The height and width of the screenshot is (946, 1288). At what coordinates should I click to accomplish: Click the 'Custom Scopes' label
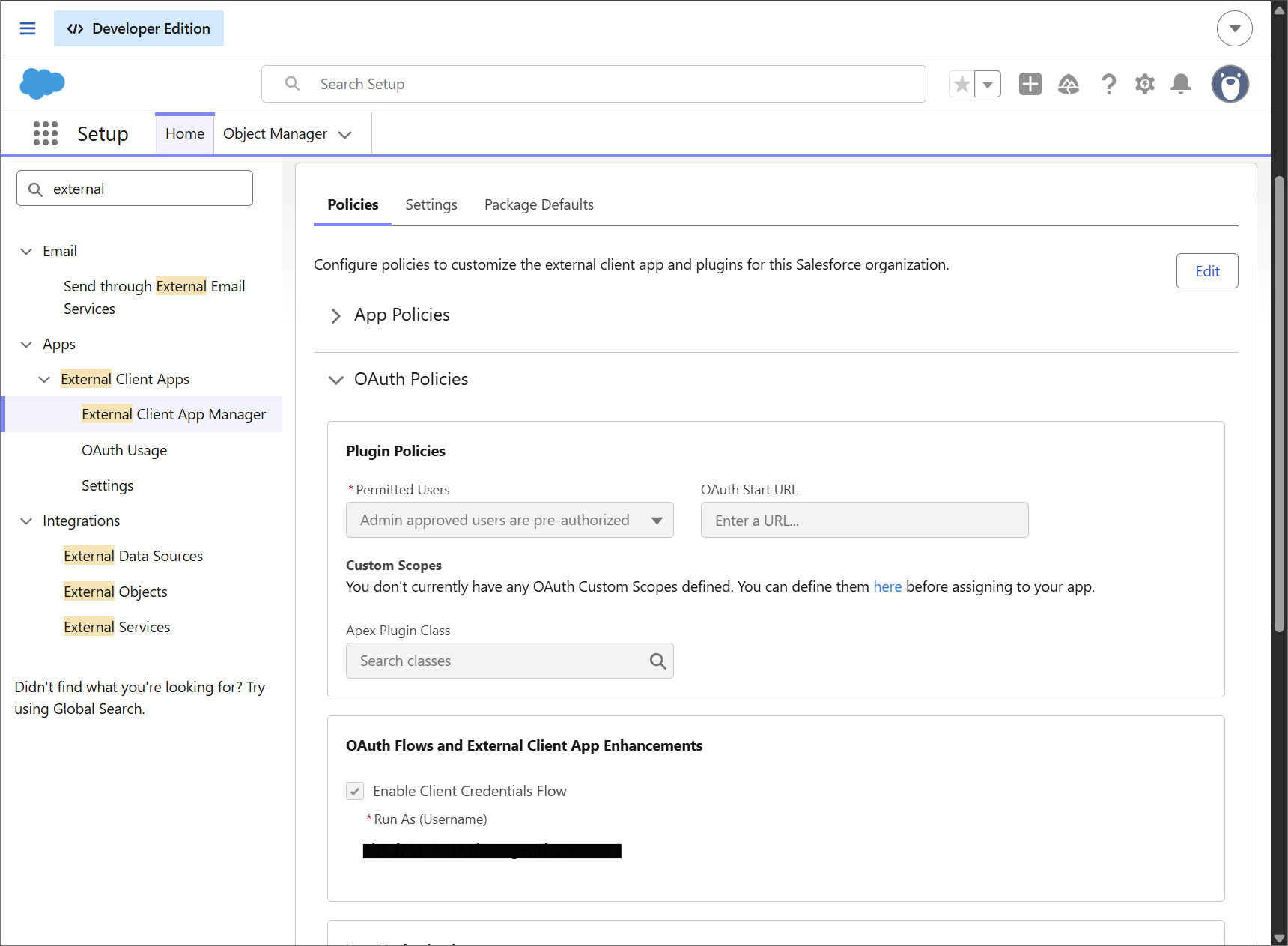point(394,566)
